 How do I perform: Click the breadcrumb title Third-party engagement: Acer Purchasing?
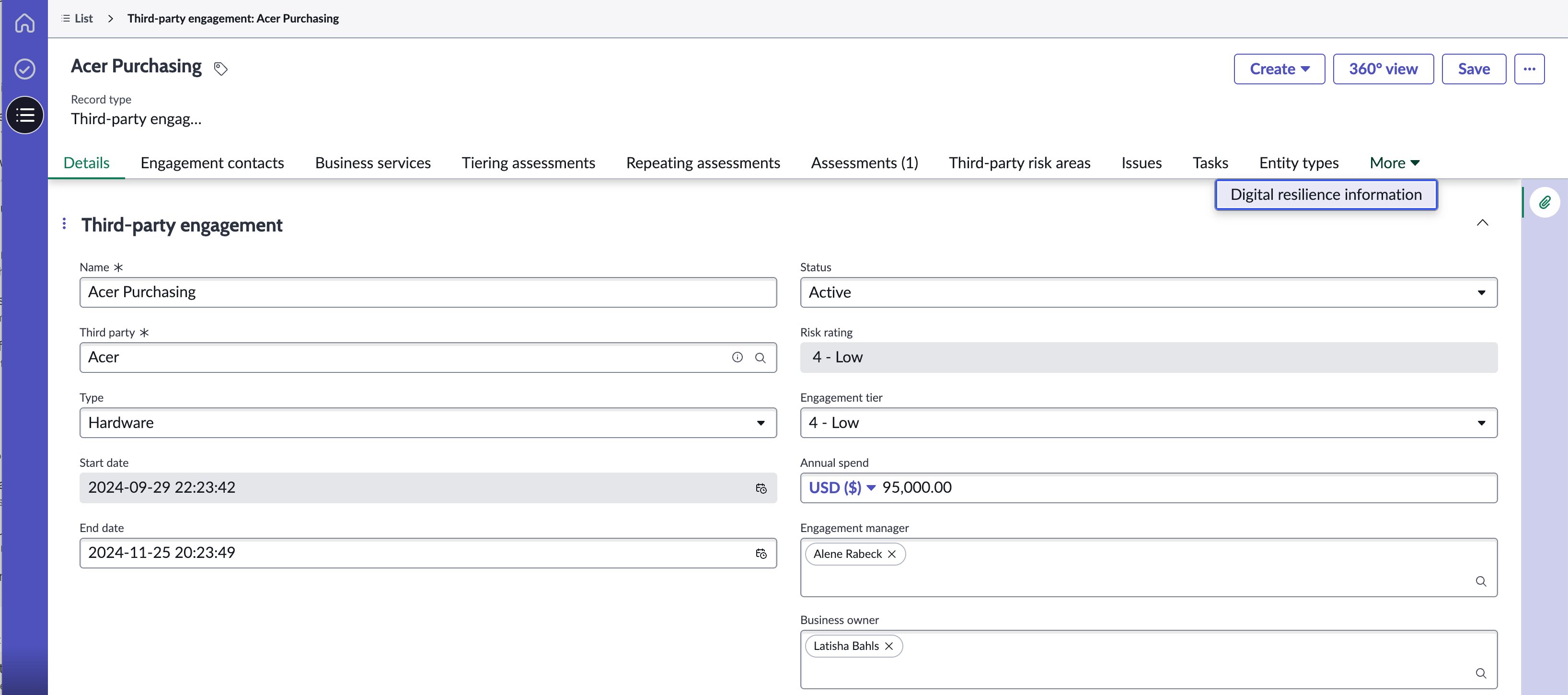pos(233,18)
